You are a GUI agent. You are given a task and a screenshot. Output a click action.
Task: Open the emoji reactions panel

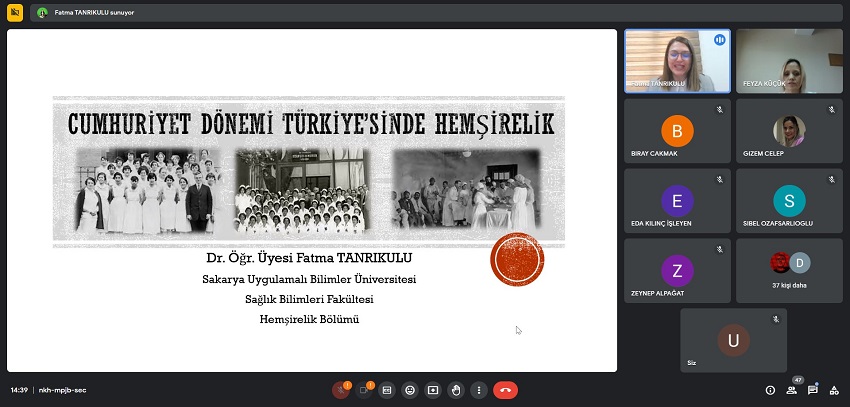click(410, 390)
